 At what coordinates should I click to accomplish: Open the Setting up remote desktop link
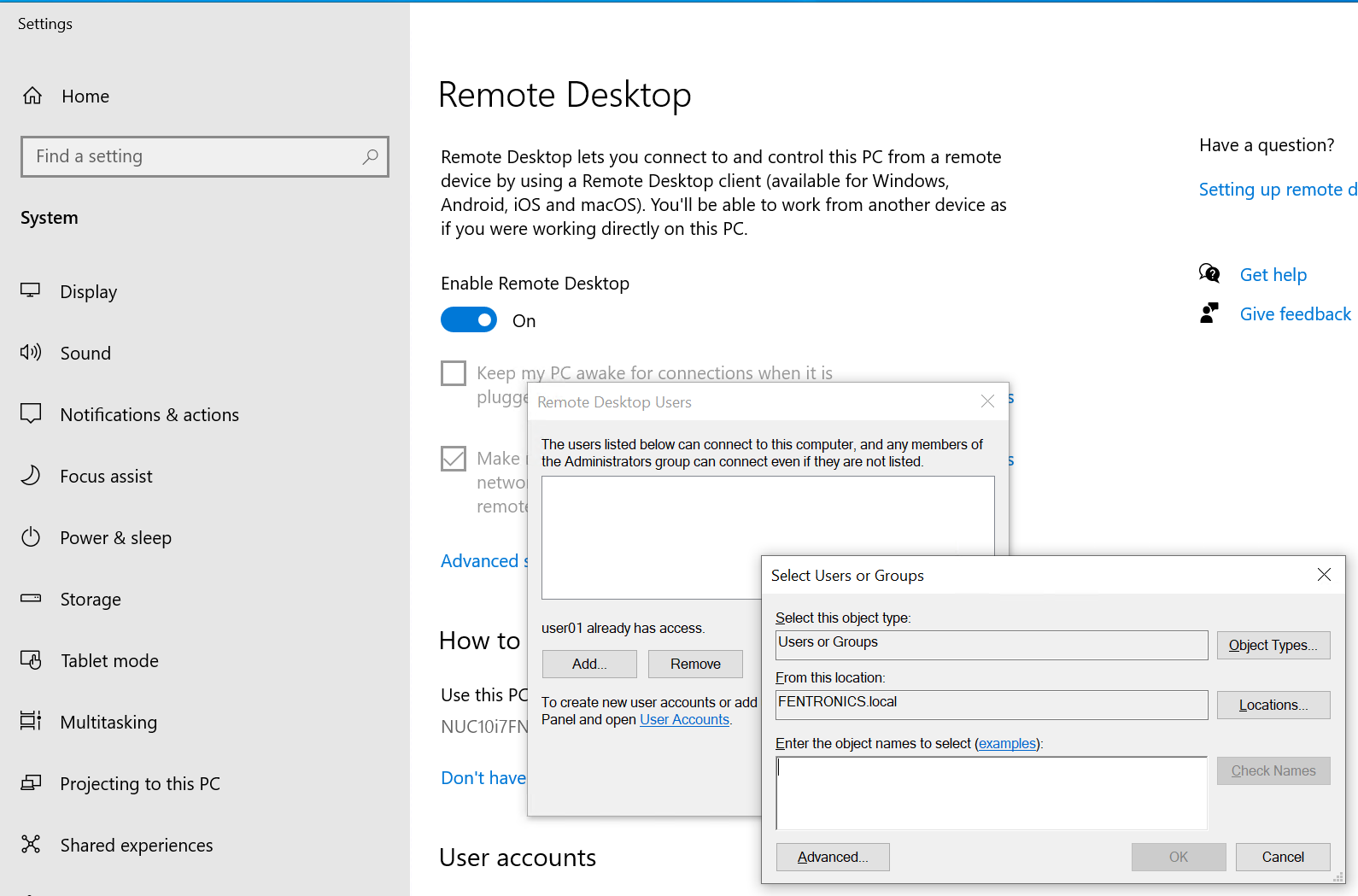click(x=1278, y=190)
